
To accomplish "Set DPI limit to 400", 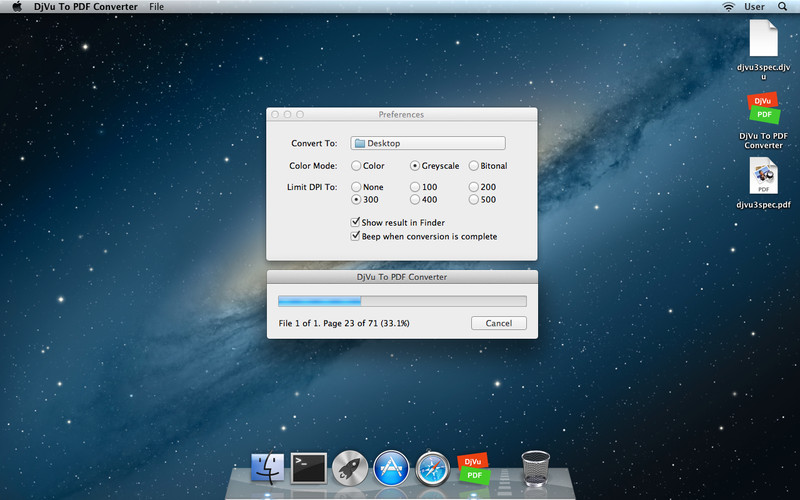I will coord(415,200).
